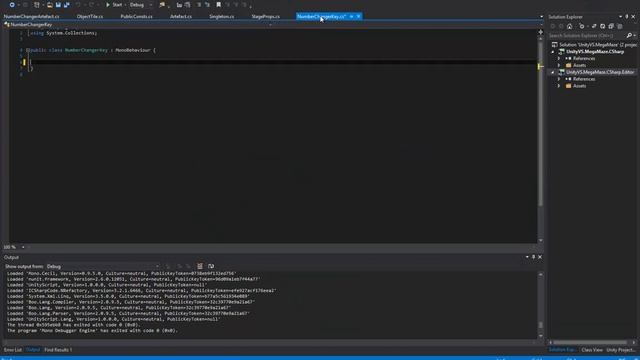Pin the NumberChangerKey.cs tab

point(351,16)
